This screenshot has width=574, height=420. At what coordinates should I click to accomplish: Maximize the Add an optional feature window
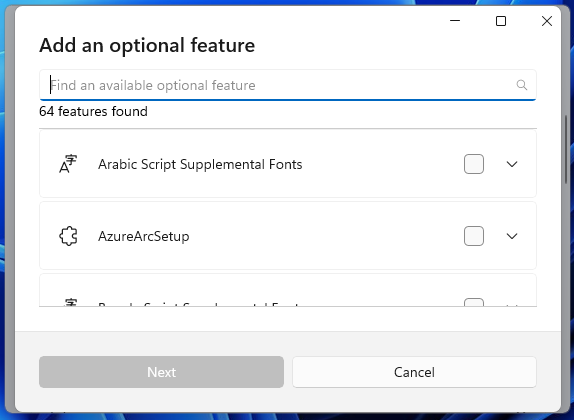[x=501, y=21]
